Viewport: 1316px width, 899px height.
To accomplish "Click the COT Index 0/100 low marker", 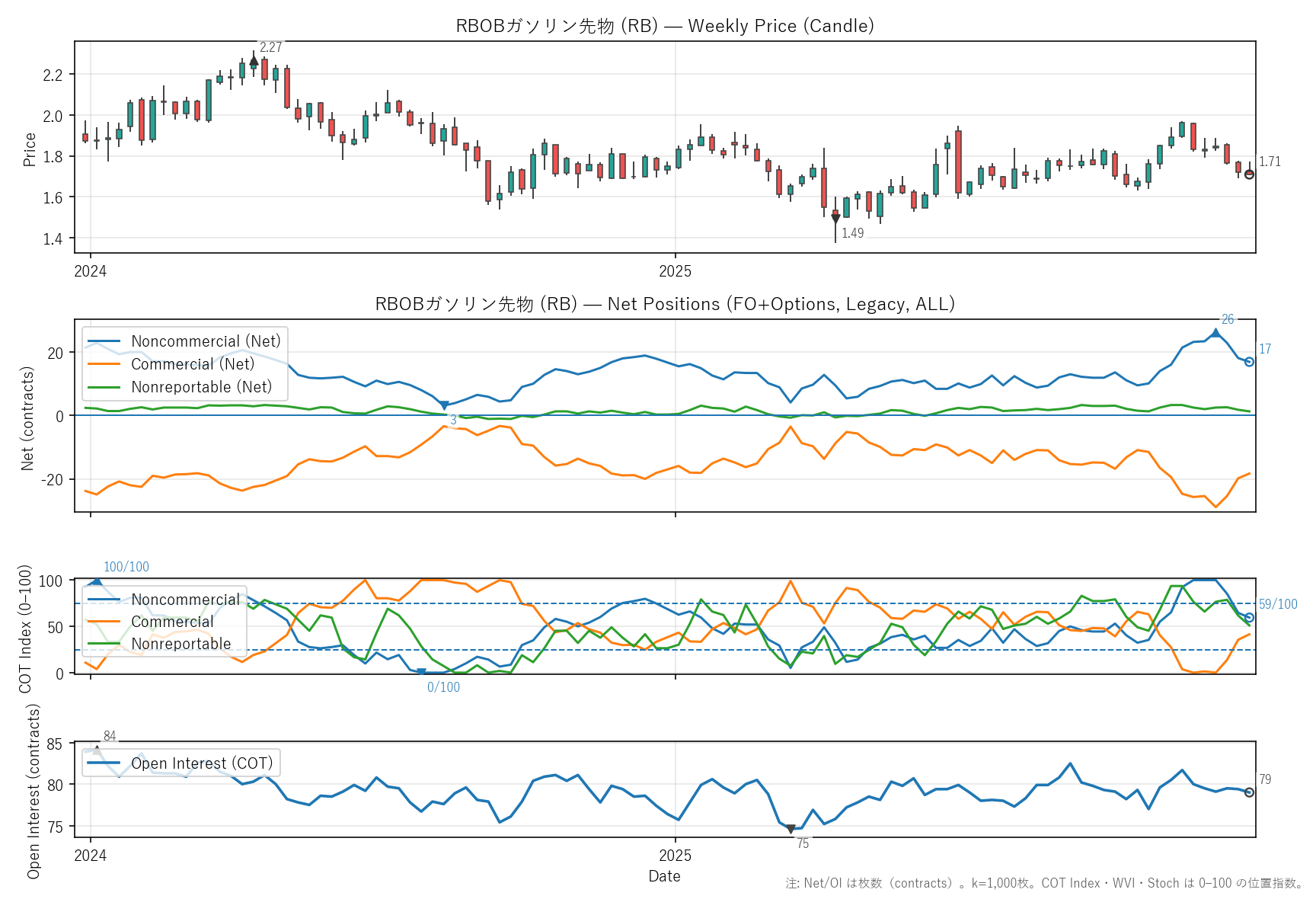I will pos(421,673).
